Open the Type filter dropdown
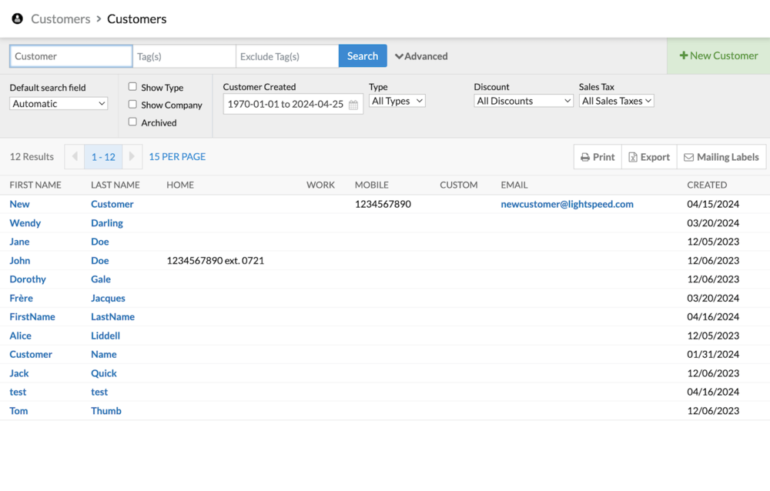 [x=397, y=101]
